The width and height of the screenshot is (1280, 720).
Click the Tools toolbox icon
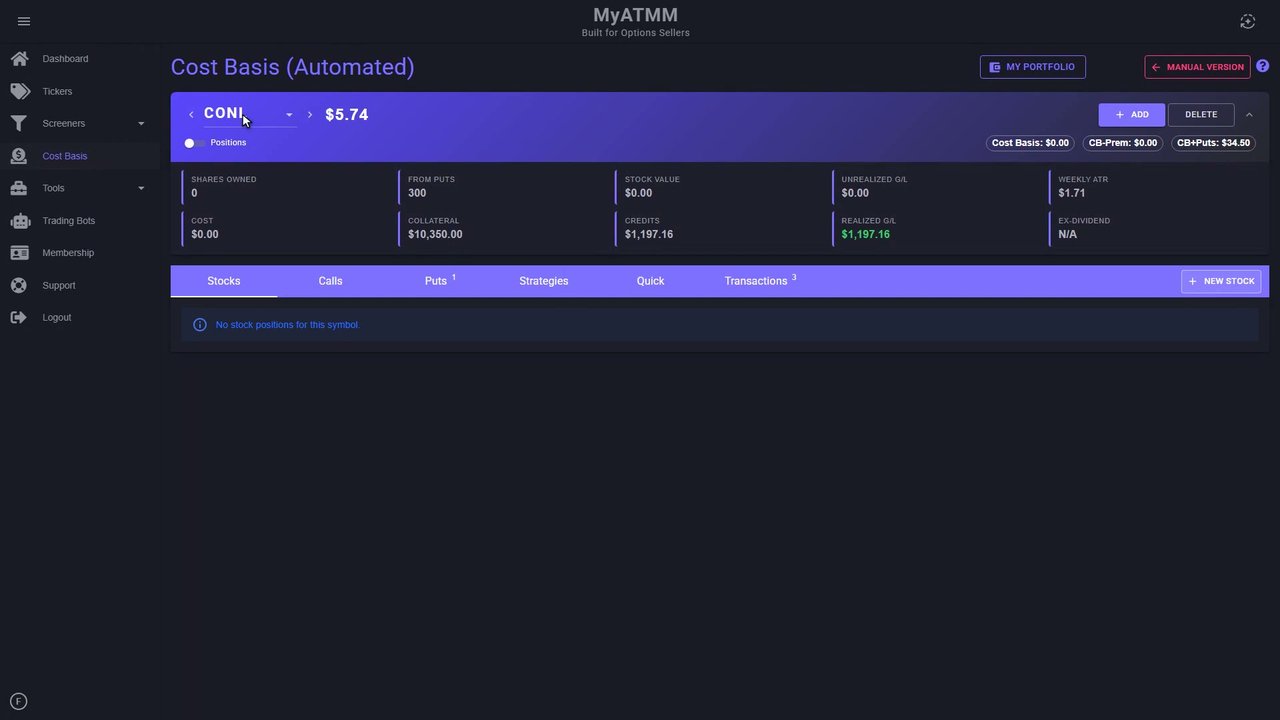tap(19, 188)
